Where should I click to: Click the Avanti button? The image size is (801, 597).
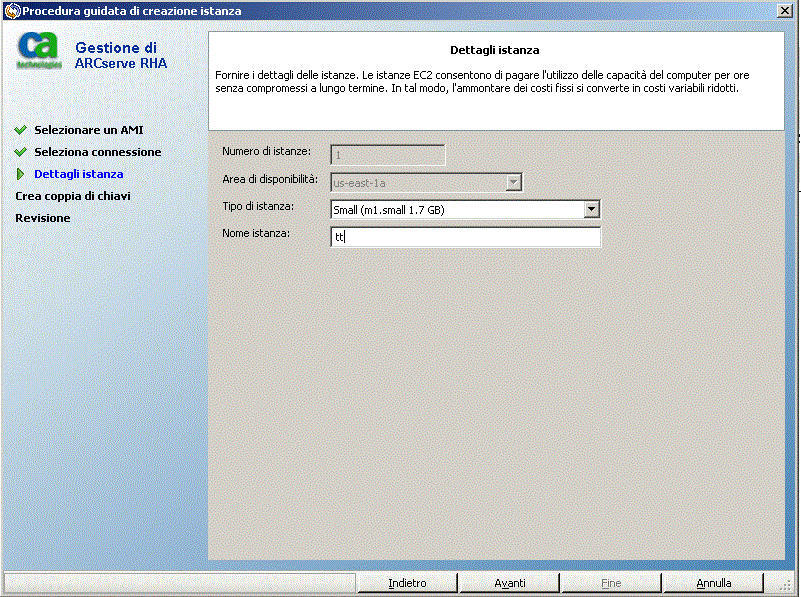click(x=509, y=583)
